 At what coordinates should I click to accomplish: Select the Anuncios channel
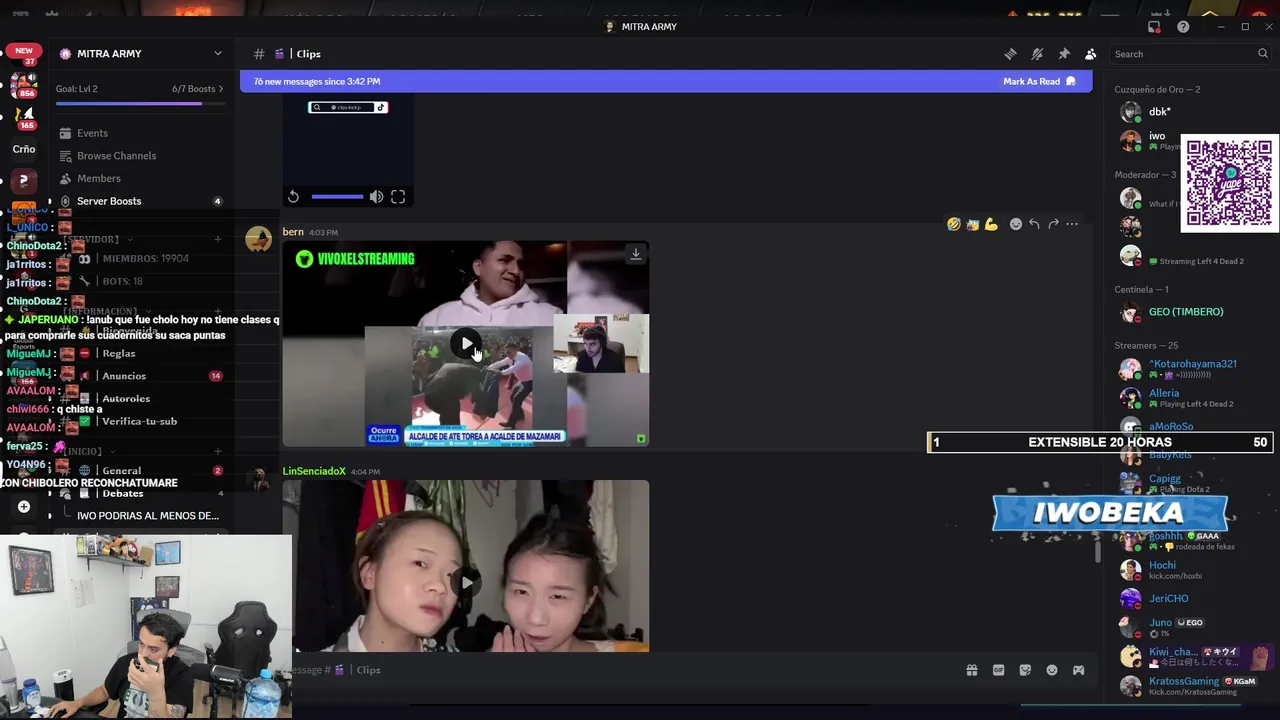coord(124,376)
